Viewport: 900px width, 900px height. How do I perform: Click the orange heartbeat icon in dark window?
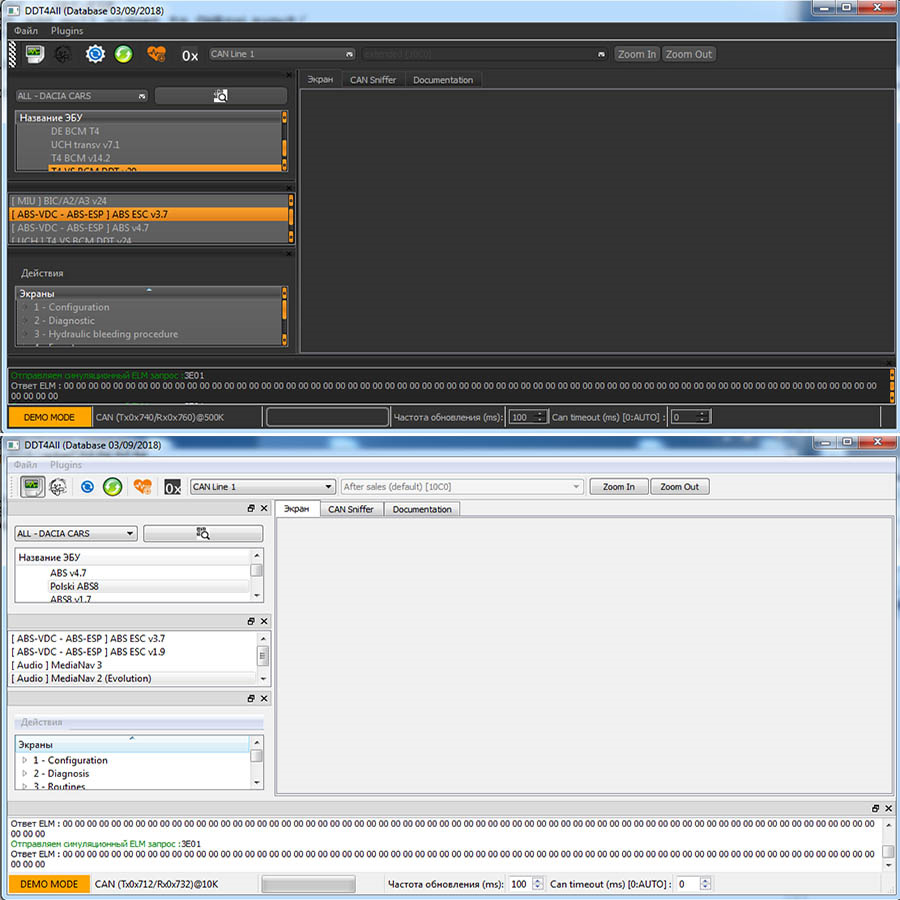tap(156, 55)
